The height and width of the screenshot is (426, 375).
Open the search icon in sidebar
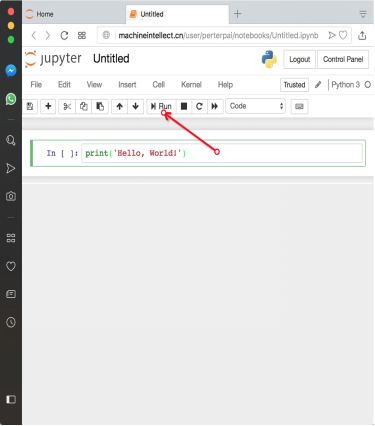click(x=11, y=140)
